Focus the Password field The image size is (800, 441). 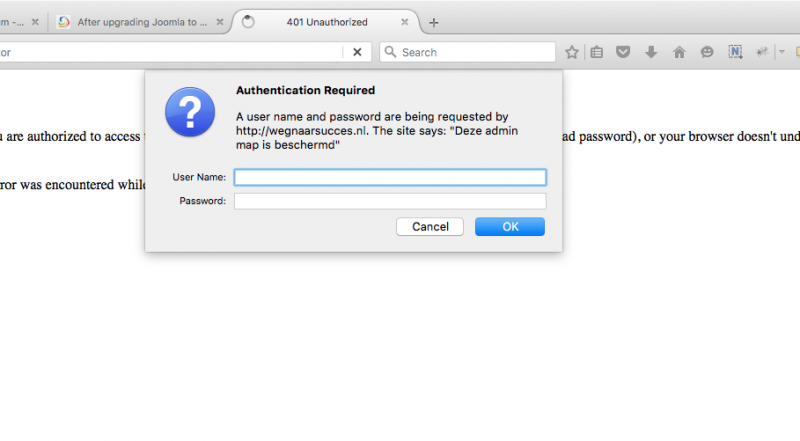pyautogui.click(x=390, y=201)
